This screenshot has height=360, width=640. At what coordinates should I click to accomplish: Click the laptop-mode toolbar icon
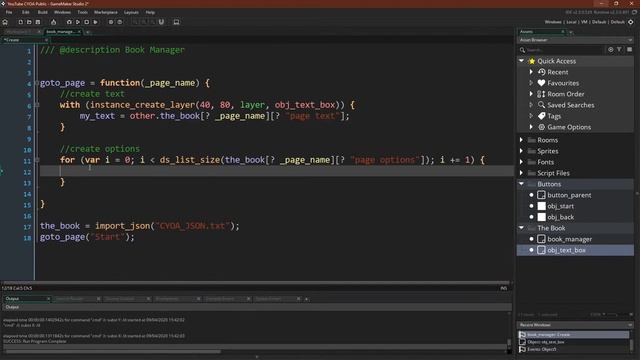(176, 22)
